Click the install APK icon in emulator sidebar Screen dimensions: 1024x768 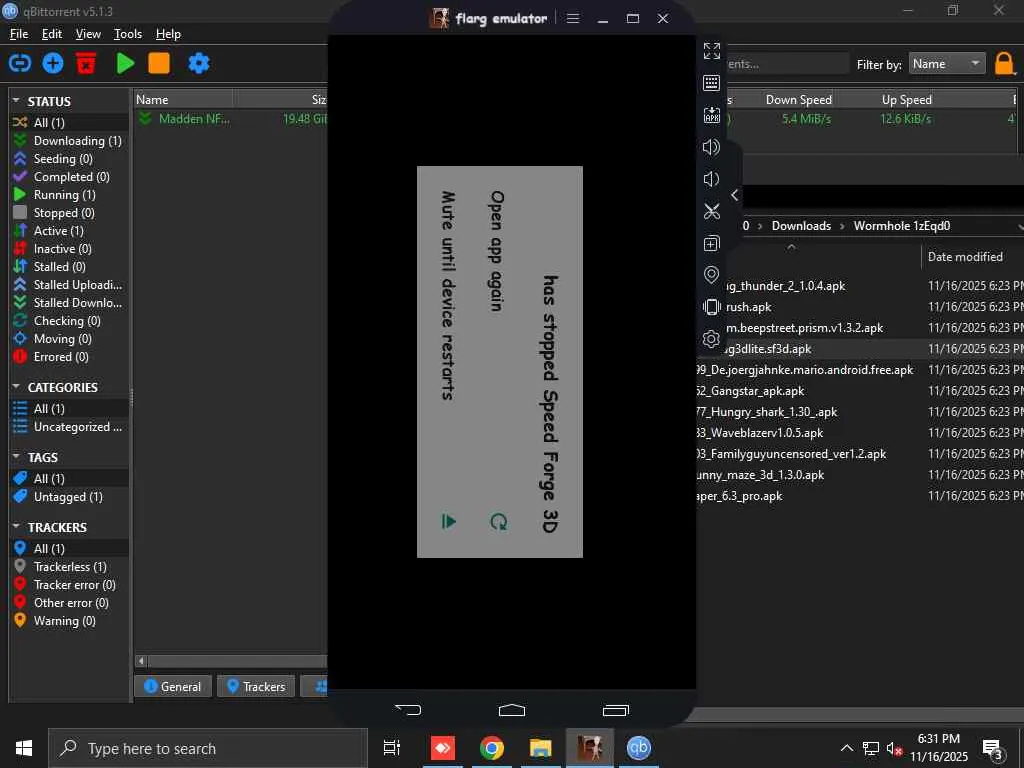[x=711, y=115]
